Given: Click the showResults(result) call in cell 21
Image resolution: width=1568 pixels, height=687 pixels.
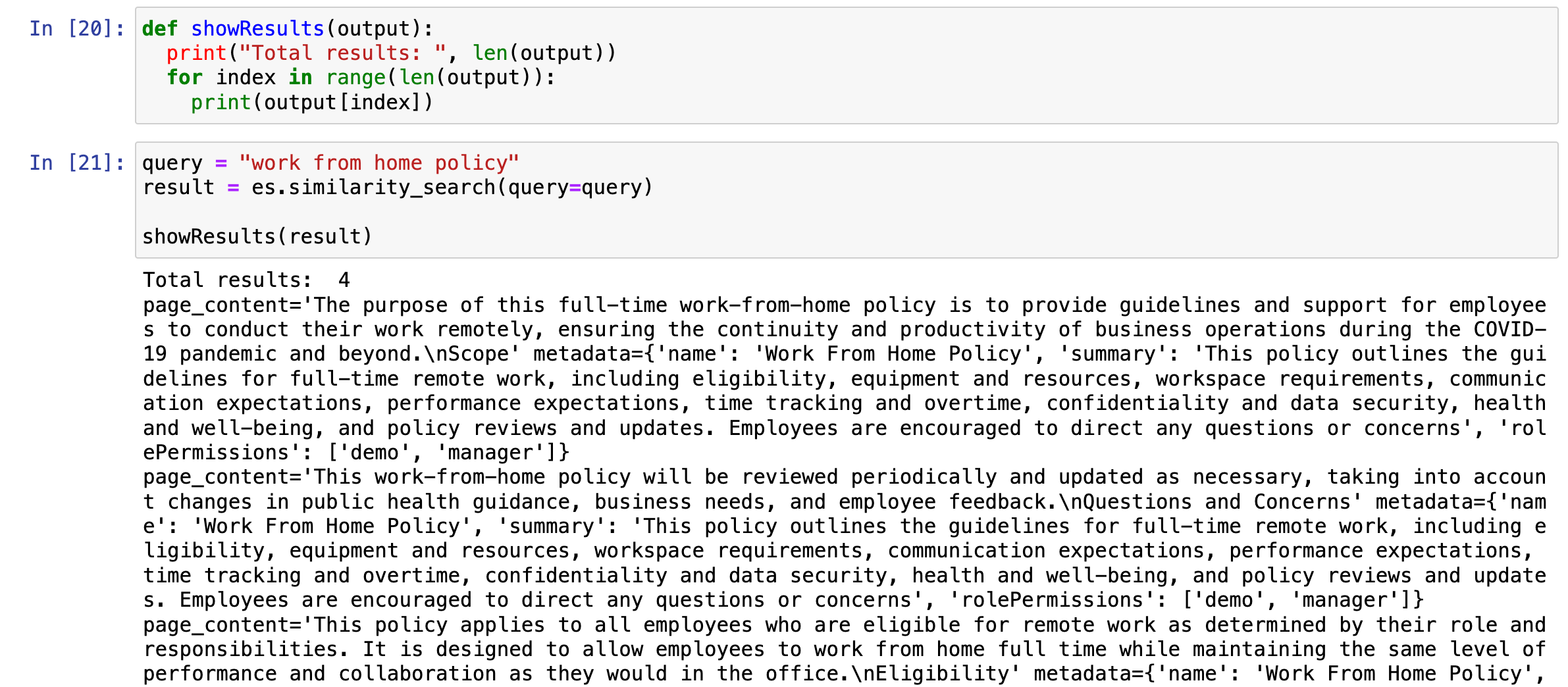Looking at the screenshot, I should (257, 236).
